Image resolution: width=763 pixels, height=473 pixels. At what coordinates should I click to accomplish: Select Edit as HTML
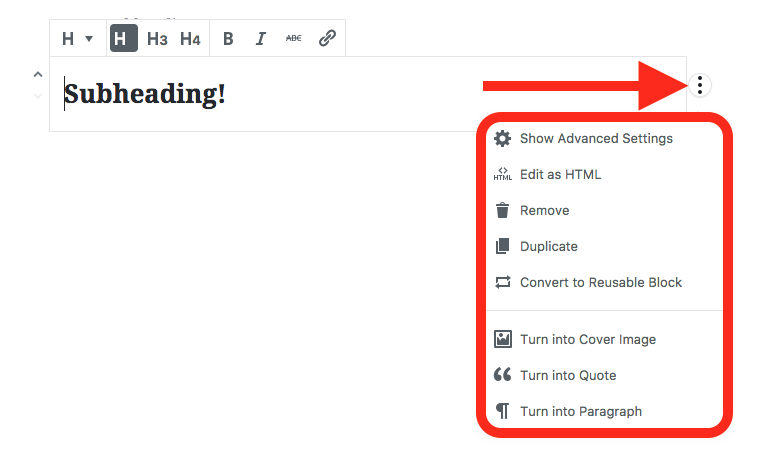coord(560,175)
